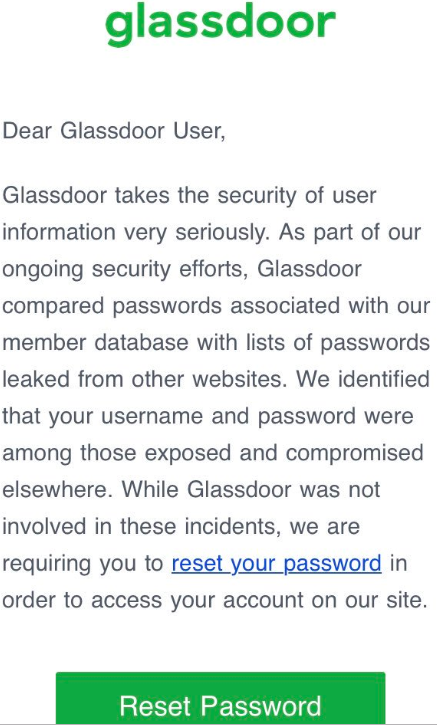Screen dimensions: 437x725
Task: Click the word 'Glassdoor' in the 'ongoing security efforts' line
Action: pyautogui.click(x=309, y=269)
